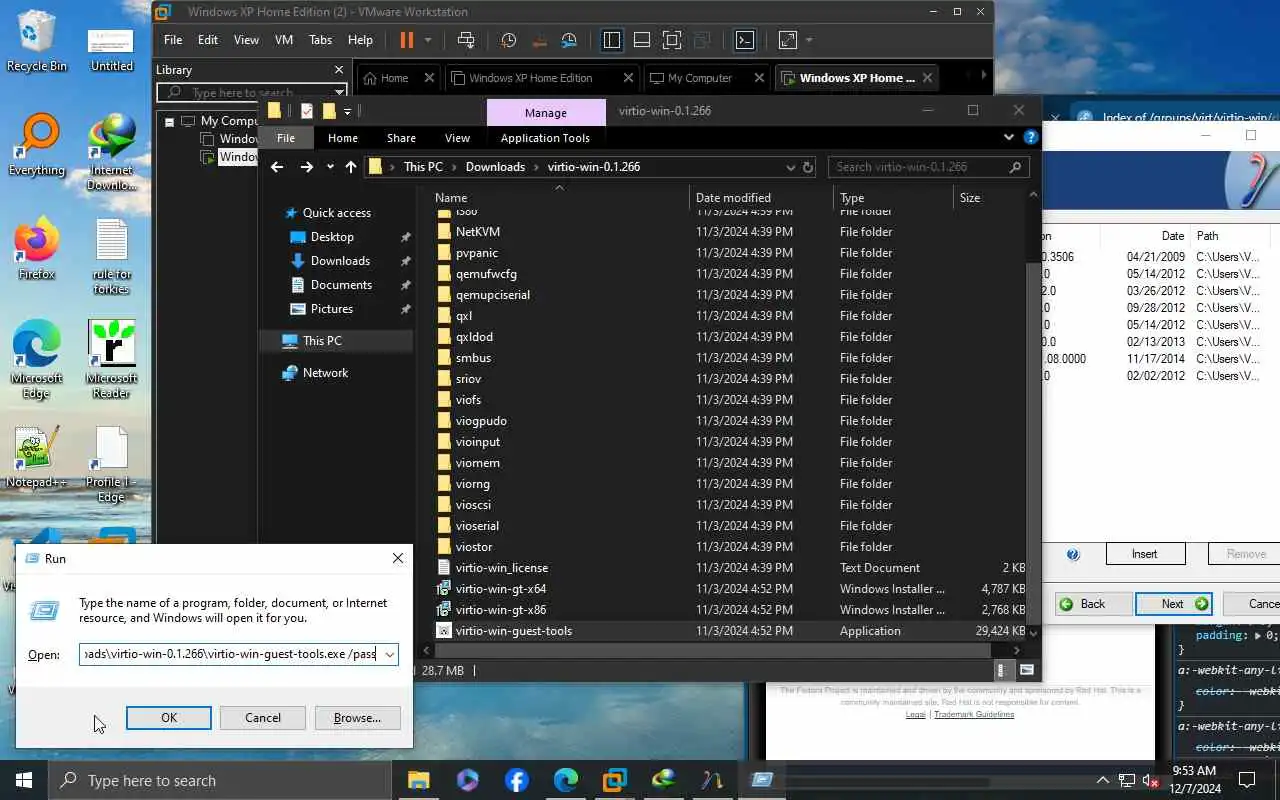Select Quick access in navigation pane
Viewport: 1280px width, 800px height.
click(x=336, y=213)
